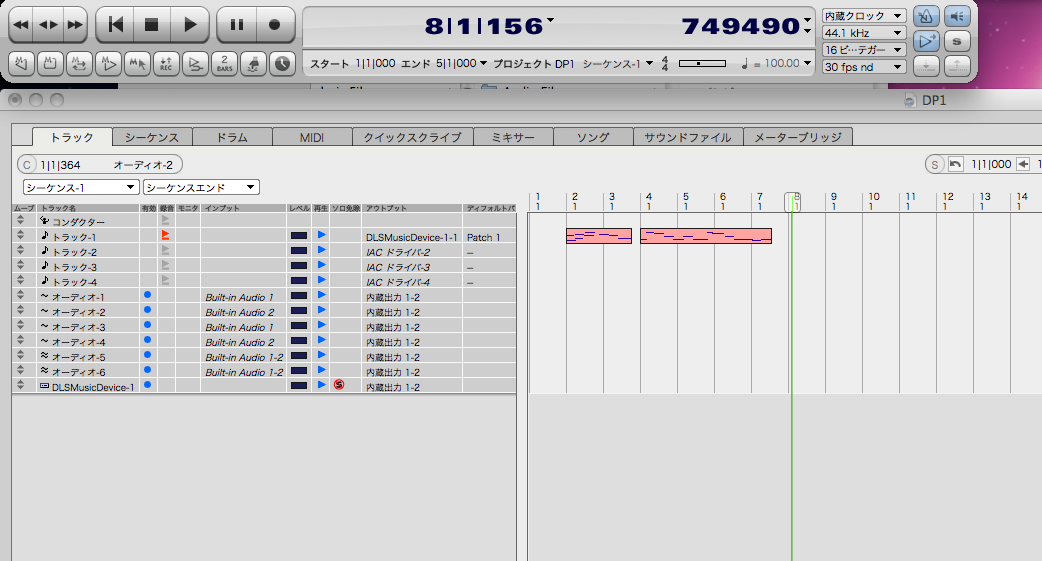Toggle record-enable on トラック-1
The width and height of the screenshot is (1042, 561).
click(165, 235)
